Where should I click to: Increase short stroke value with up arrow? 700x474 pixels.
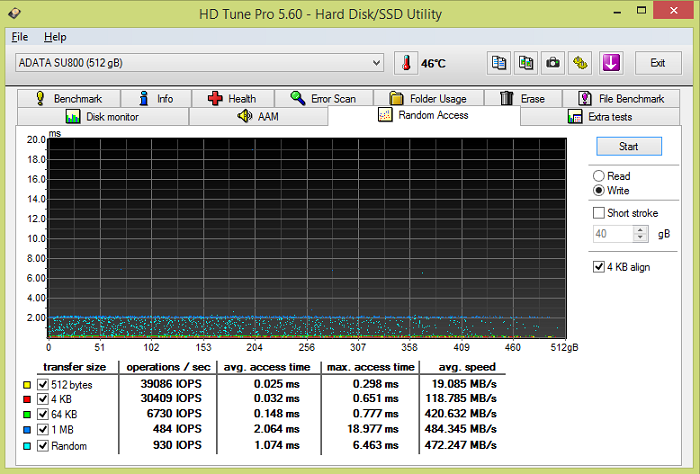pos(641,230)
